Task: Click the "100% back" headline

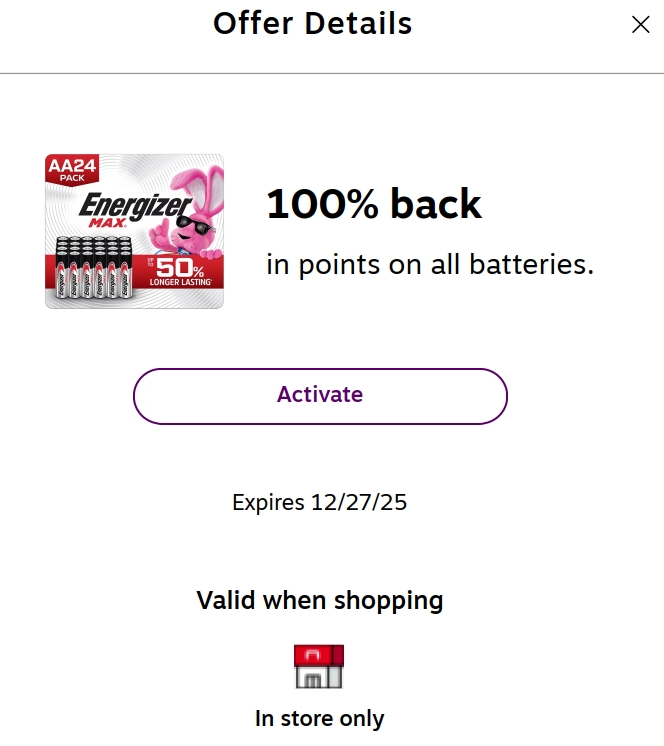Action: point(374,205)
